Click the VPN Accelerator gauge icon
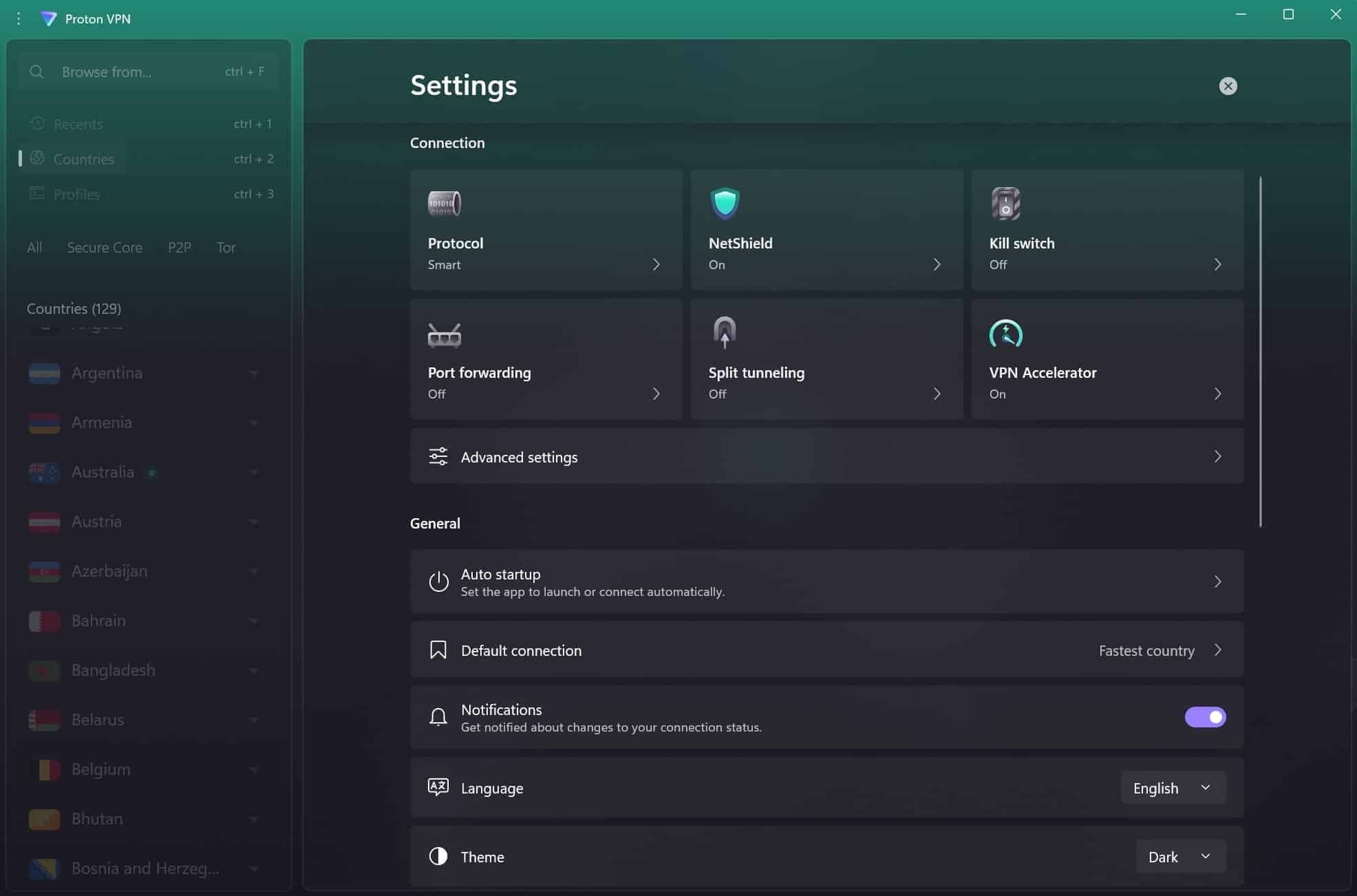The image size is (1357, 896). tap(1005, 334)
